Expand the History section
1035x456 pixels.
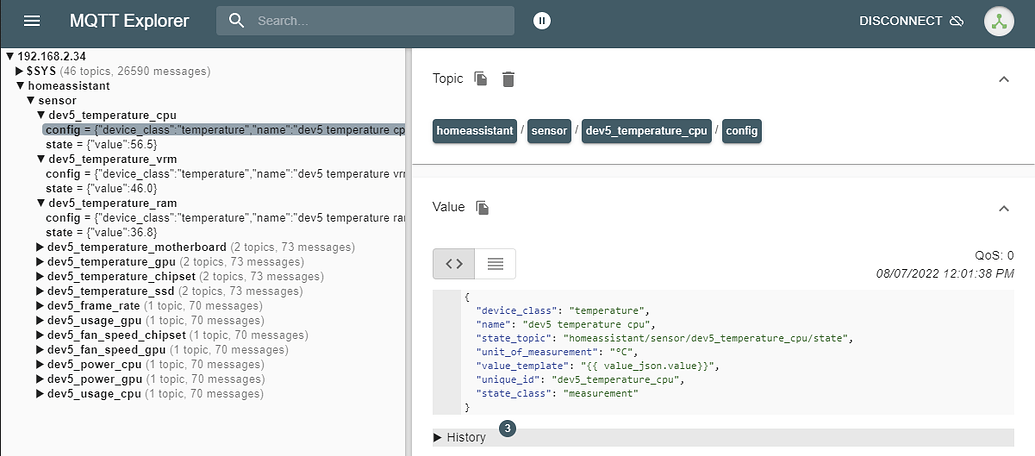click(460, 437)
